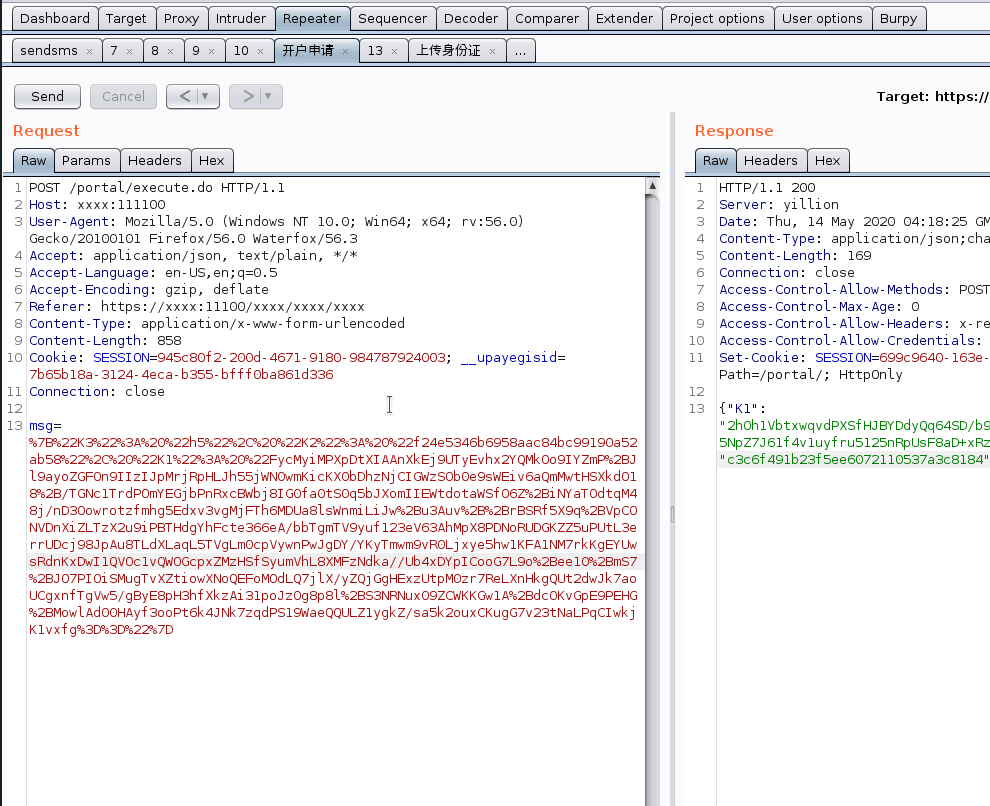Select repeater tab 7
The width and height of the screenshot is (990, 806).
(x=114, y=50)
